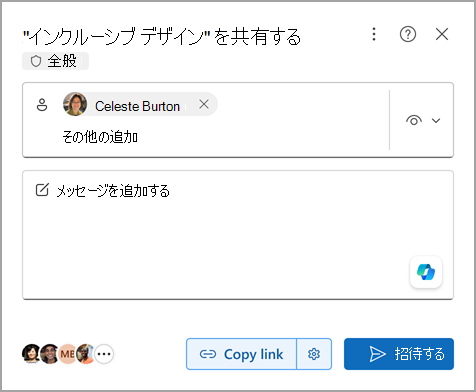
Task: Click the first shared-with avatar at the bottom
Action: [31, 354]
